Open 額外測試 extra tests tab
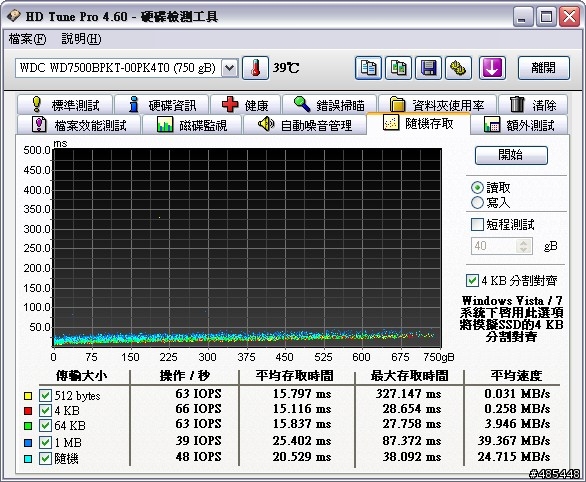The width and height of the screenshot is (586, 482). 519,125
